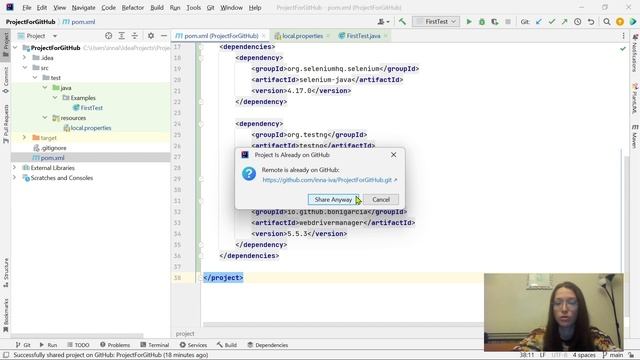Select FirstTest class in project tree

click(91, 108)
